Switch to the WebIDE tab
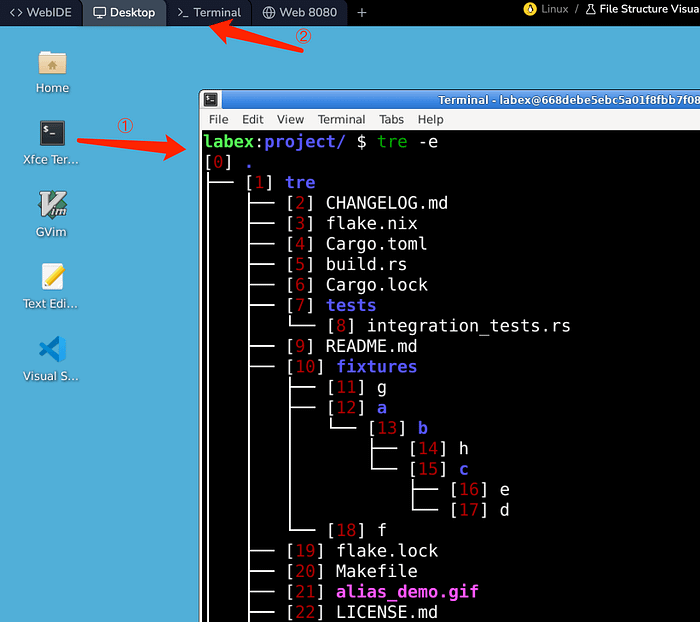 coord(40,12)
